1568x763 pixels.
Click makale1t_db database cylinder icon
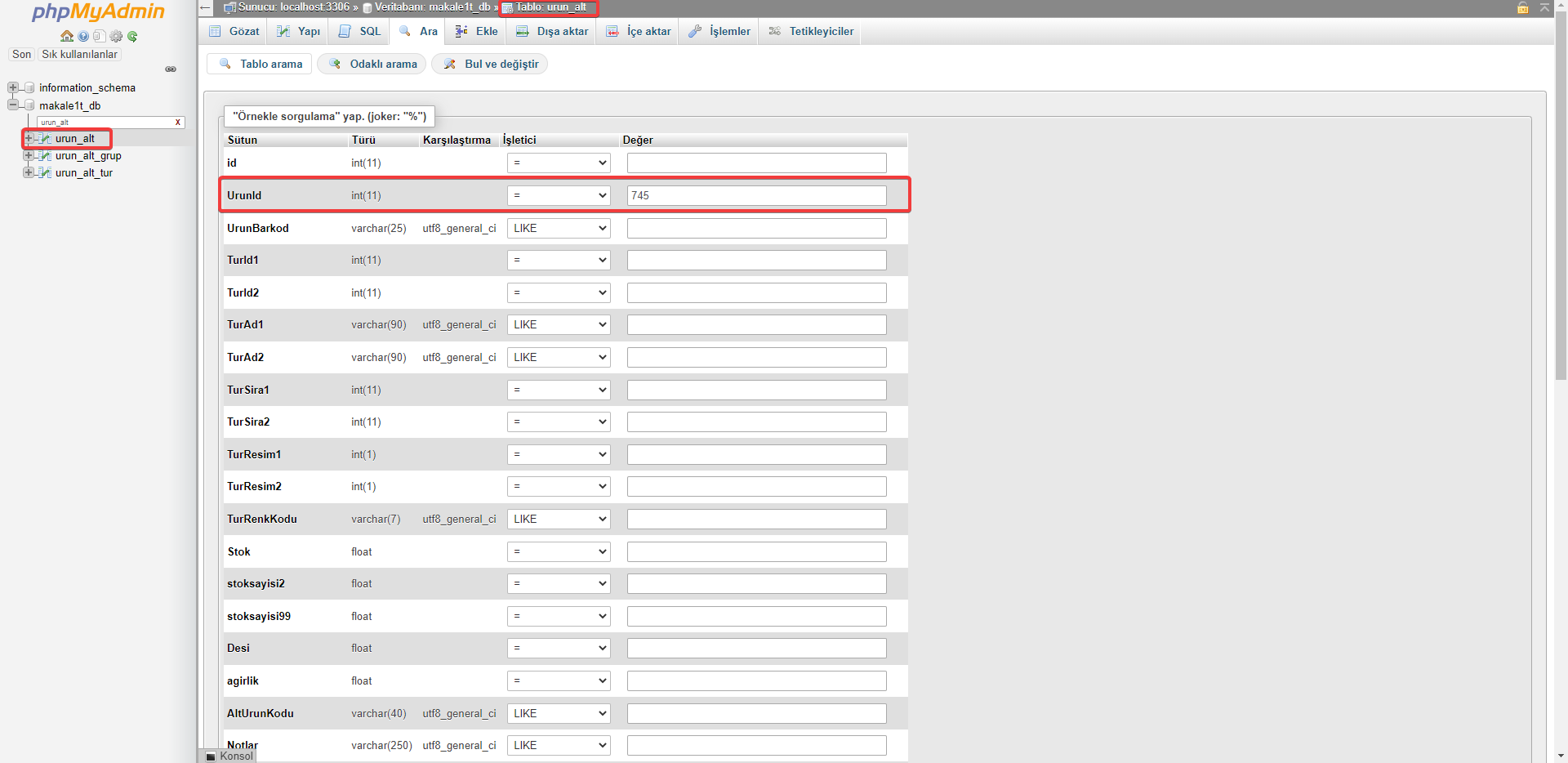[29, 105]
